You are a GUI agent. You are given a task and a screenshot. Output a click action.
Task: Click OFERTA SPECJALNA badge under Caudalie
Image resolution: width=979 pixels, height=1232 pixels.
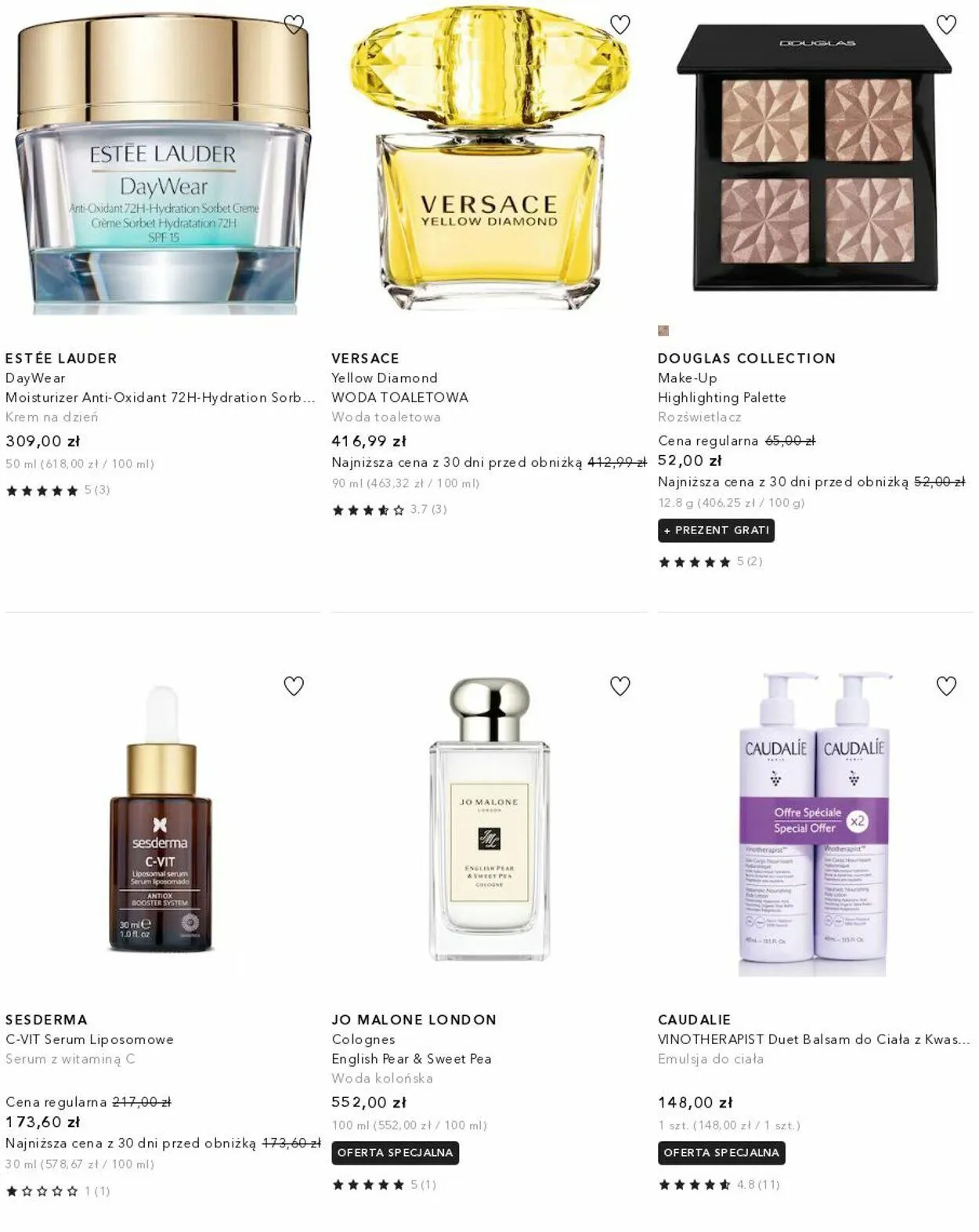[x=721, y=1153]
